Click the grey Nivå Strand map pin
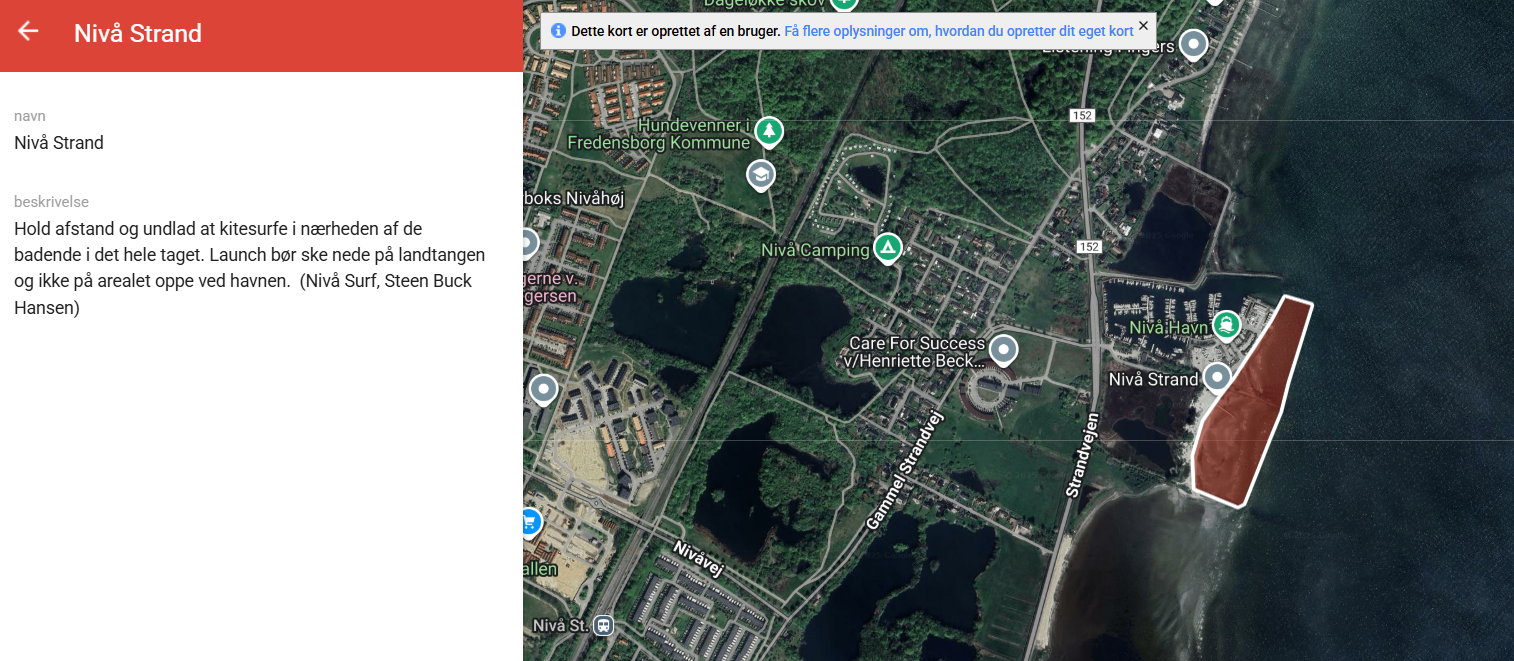Image resolution: width=1514 pixels, height=661 pixels. (1217, 377)
